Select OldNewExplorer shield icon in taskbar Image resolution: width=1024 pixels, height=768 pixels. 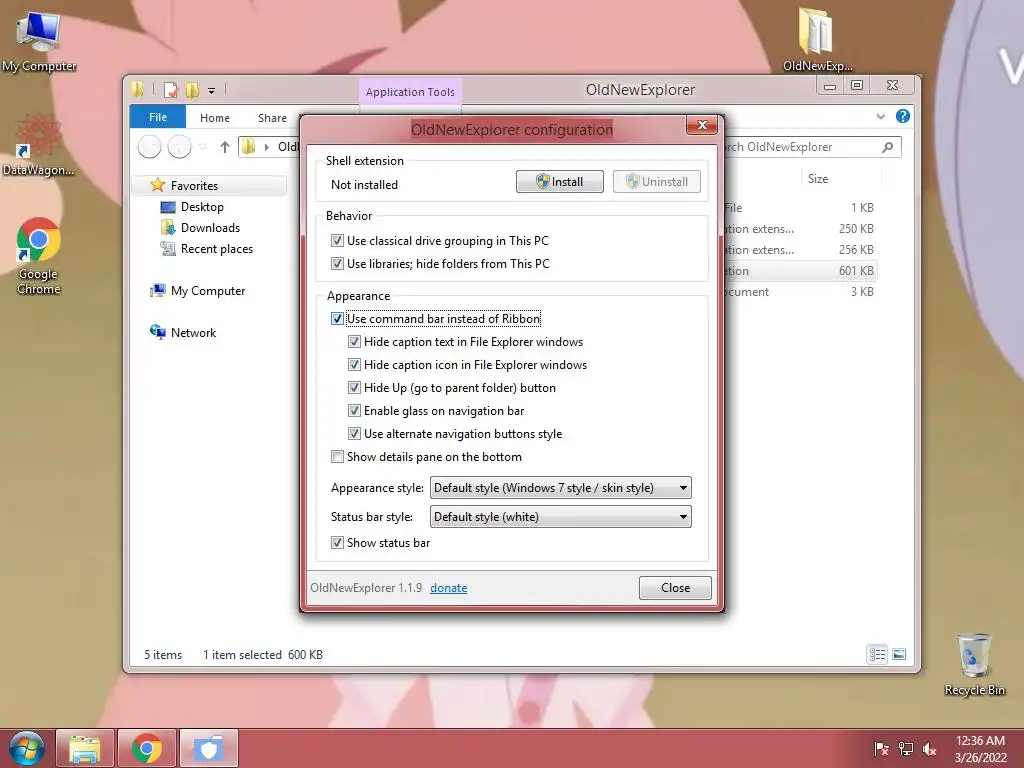(x=209, y=748)
